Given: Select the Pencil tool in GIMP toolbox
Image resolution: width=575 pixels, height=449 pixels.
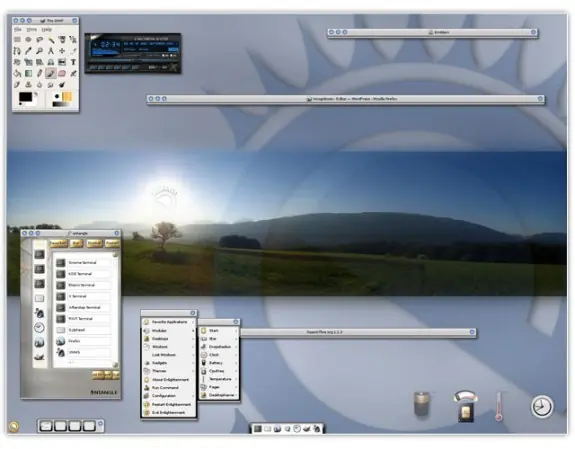Looking at the screenshot, I should point(40,73).
